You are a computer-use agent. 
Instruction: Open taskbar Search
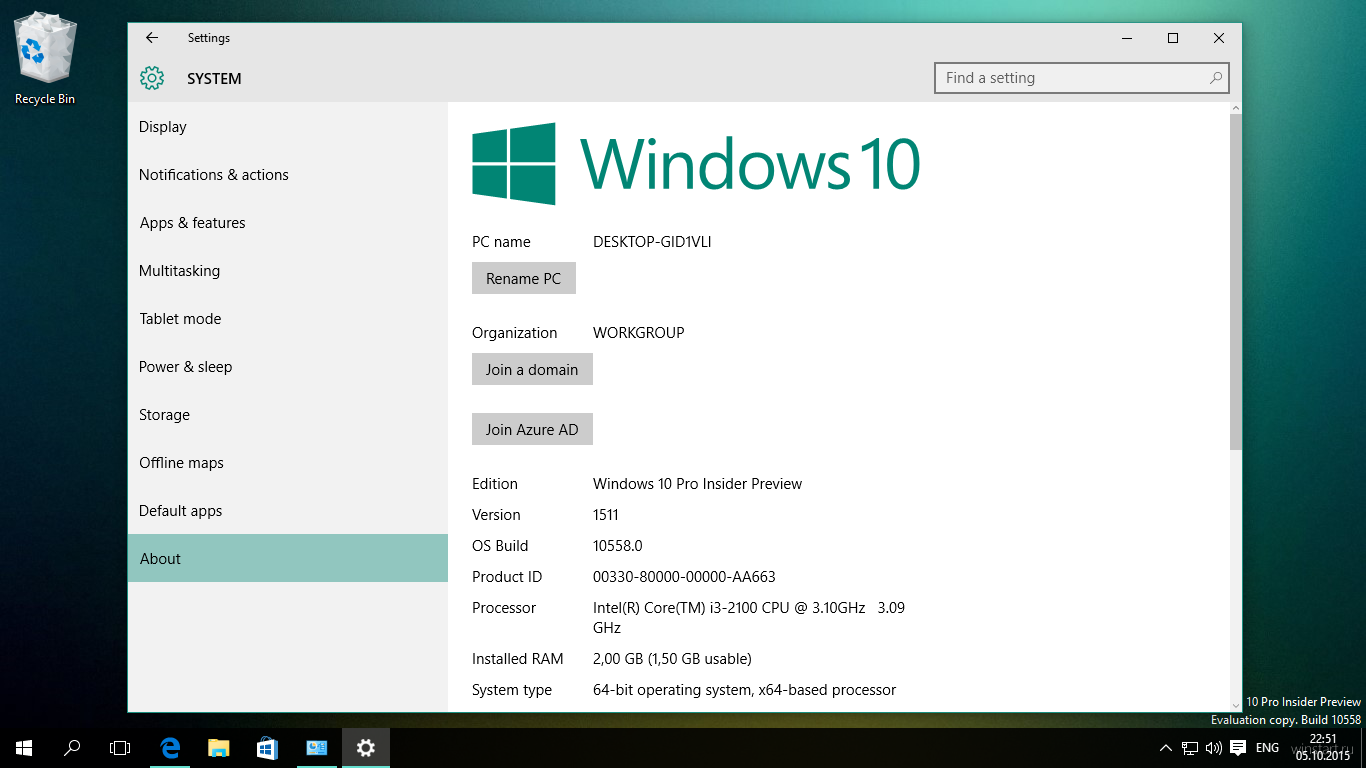pyautogui.click(x=72, y=748)
